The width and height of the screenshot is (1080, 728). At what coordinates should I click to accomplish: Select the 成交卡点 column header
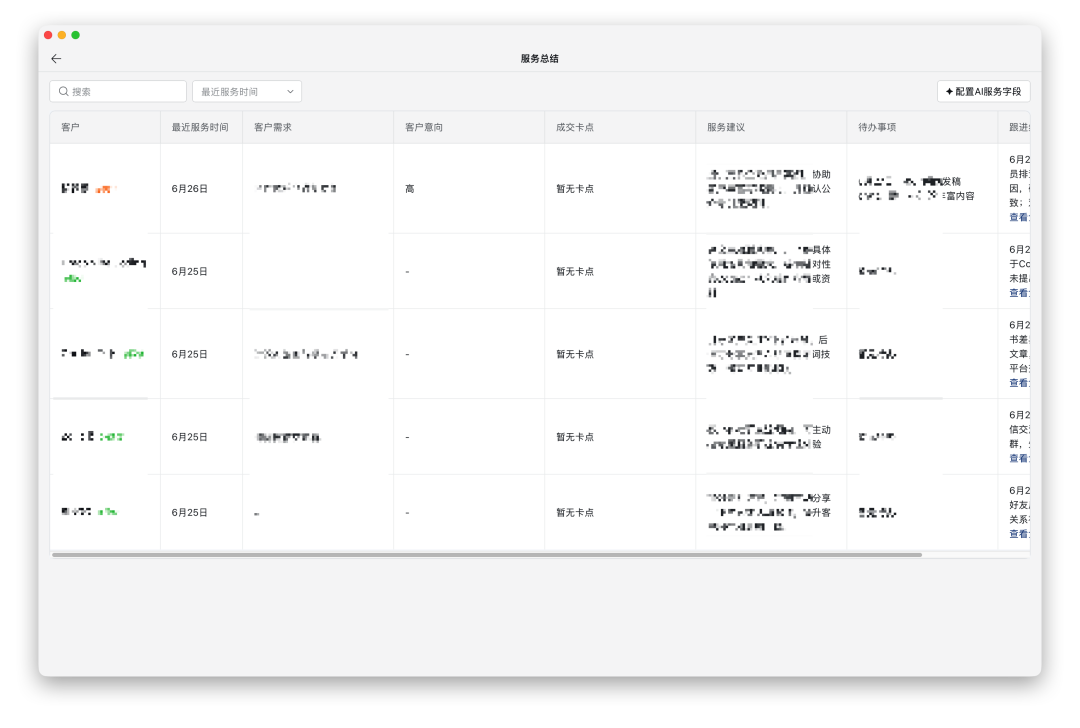[574, 127]
